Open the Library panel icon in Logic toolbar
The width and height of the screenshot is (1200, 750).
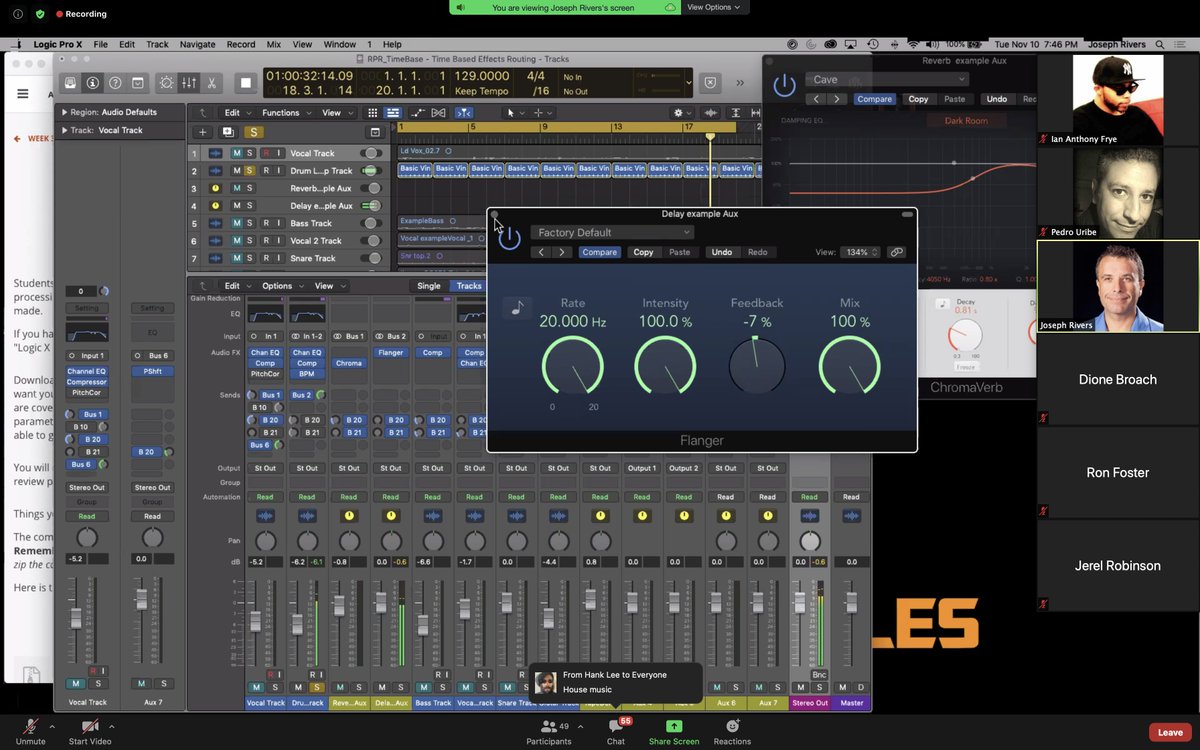pyautogui.click(x=70, y=83)
